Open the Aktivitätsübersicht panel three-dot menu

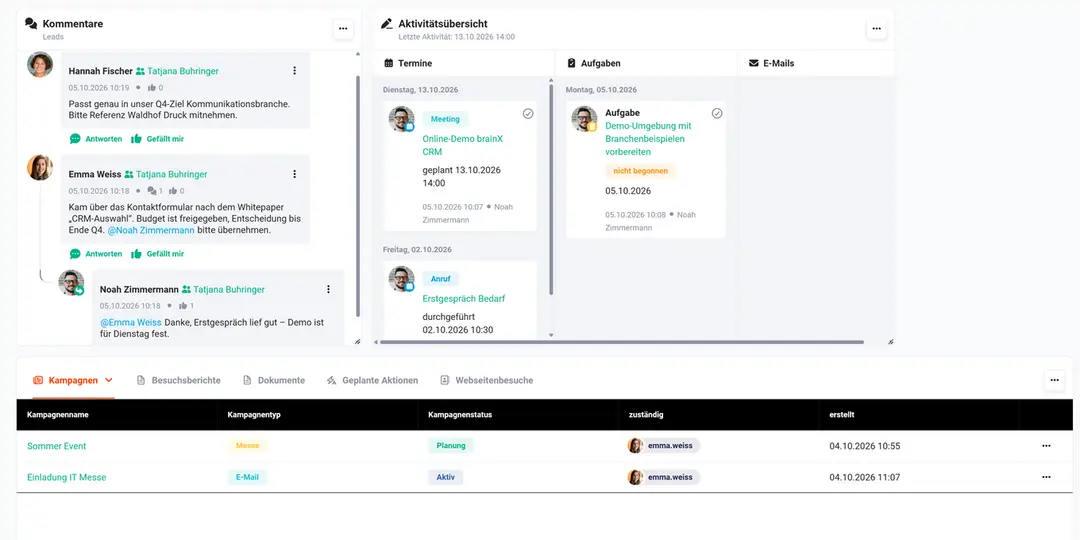click(x=876, y=29)
